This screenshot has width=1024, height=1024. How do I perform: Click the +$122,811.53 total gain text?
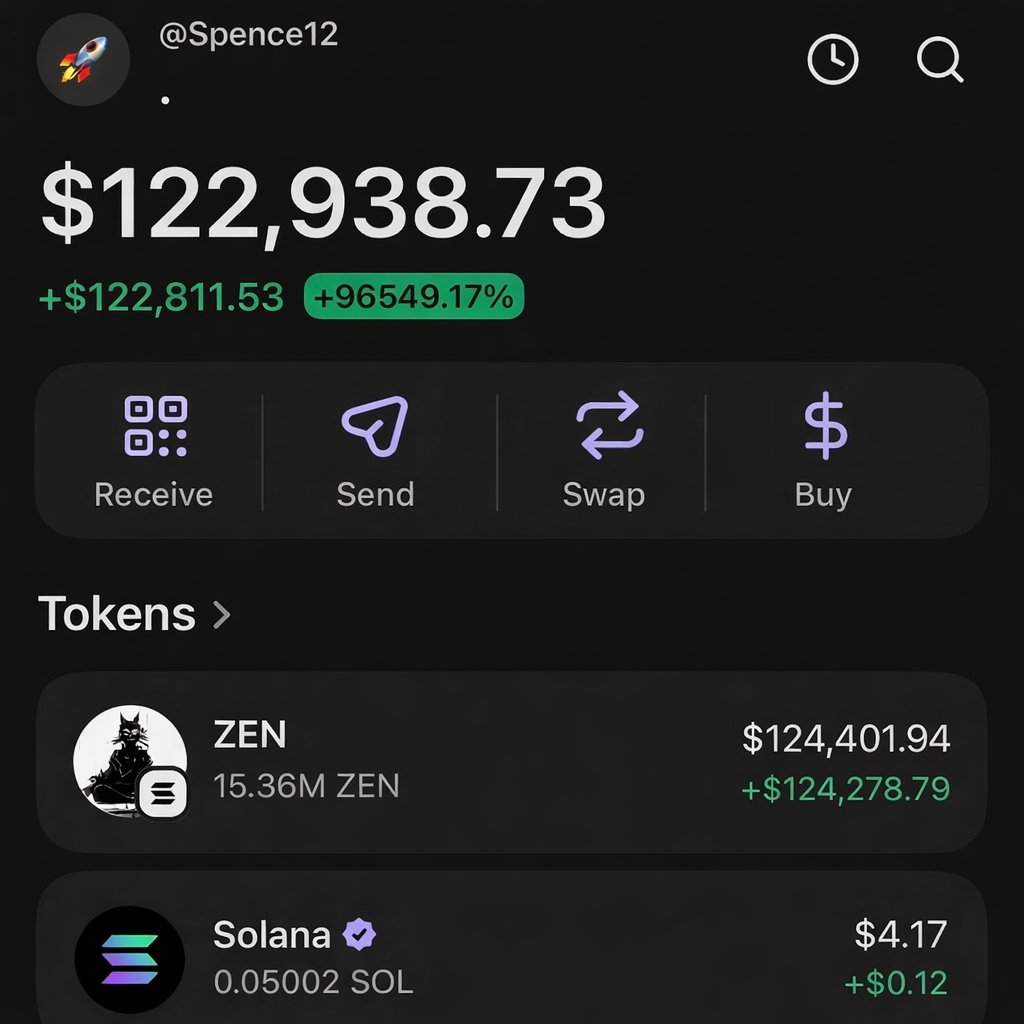[161, 297]
